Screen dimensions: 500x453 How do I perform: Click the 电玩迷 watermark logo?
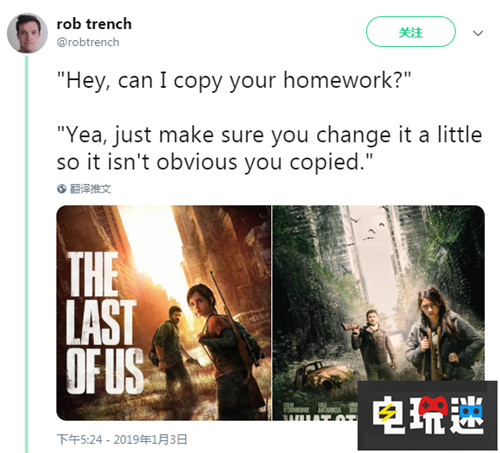(x=428, y=415)
